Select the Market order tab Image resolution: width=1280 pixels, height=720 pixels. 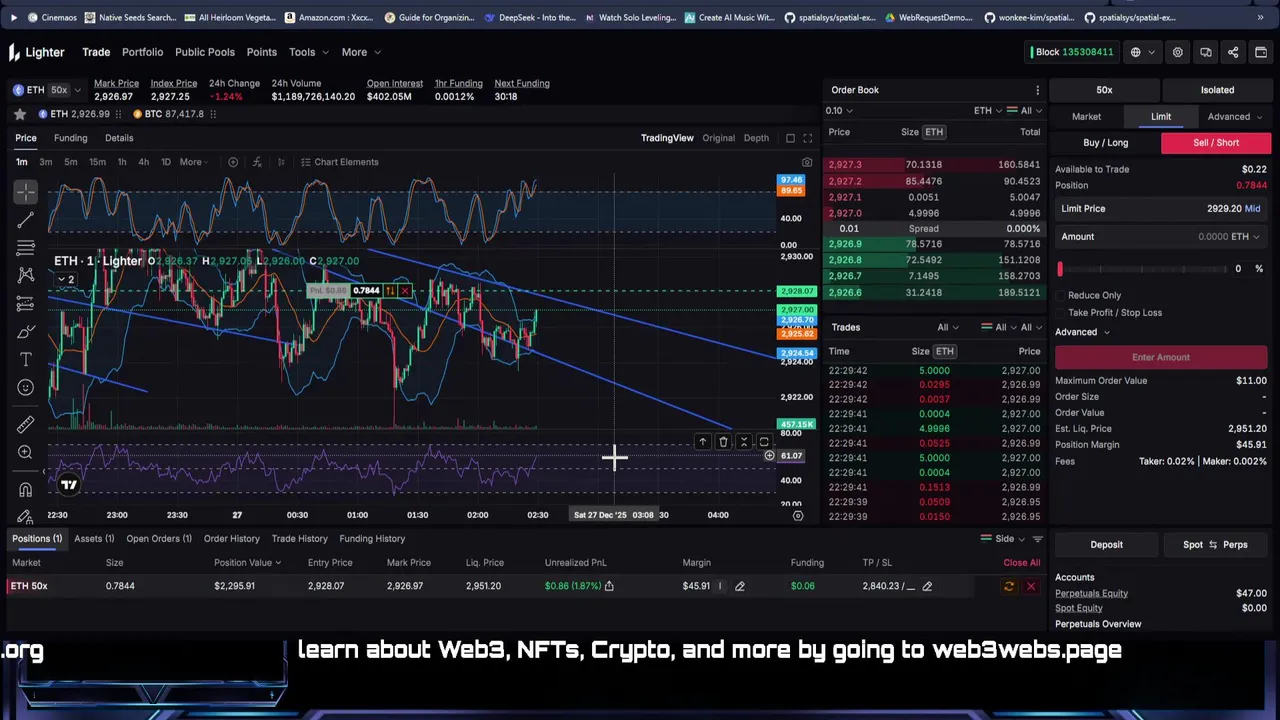(x=1086, y=117)
